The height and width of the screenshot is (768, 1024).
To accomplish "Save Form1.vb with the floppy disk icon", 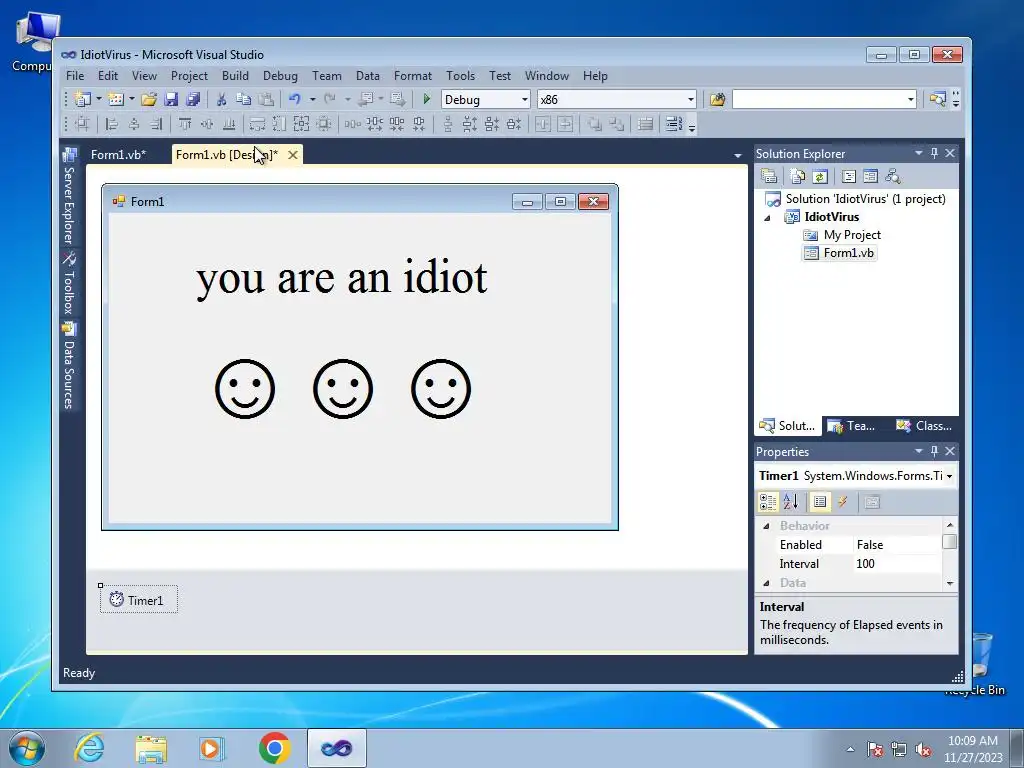I will pos(171,99).
